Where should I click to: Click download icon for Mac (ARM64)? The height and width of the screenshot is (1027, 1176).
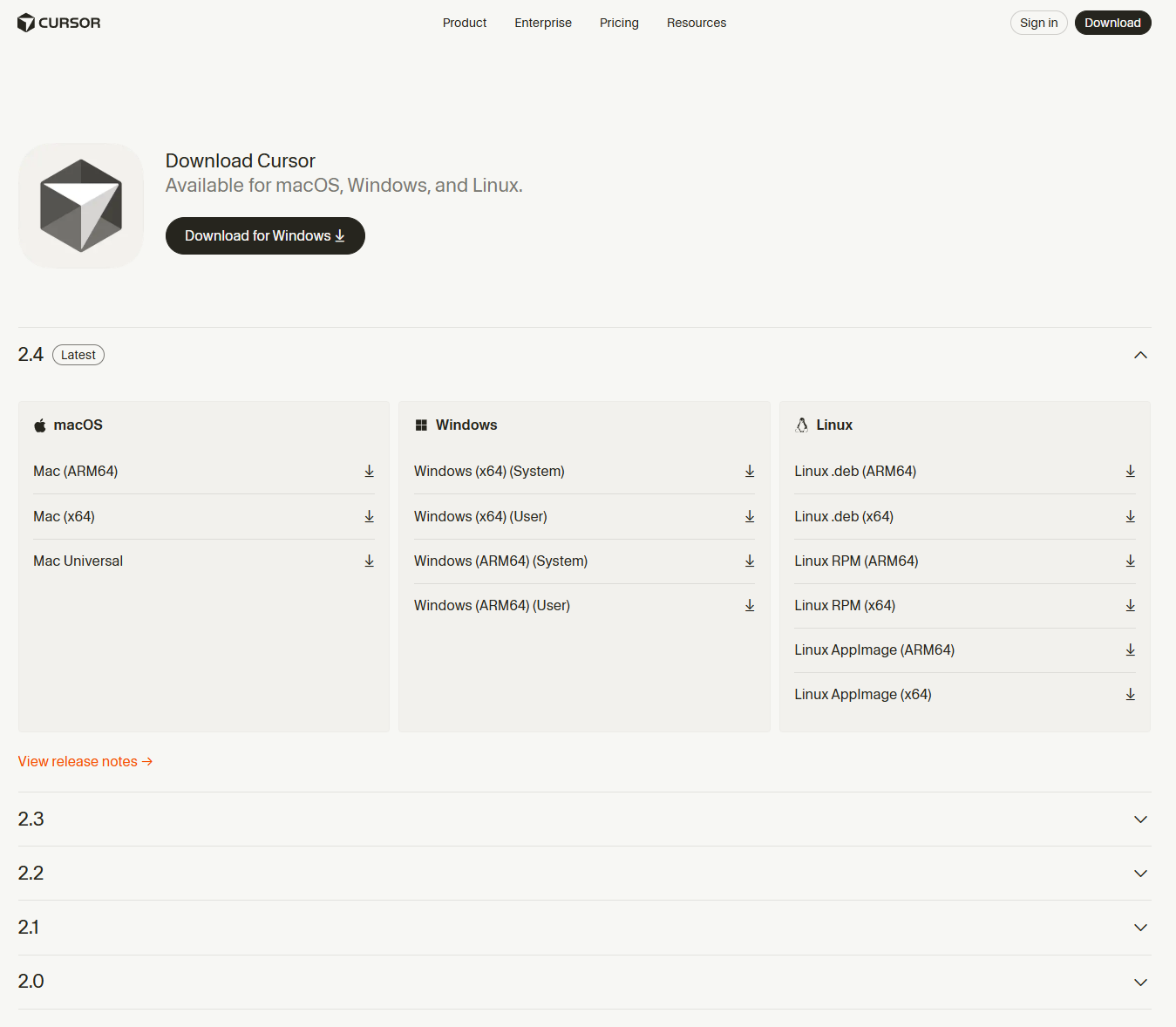[369, 471]
